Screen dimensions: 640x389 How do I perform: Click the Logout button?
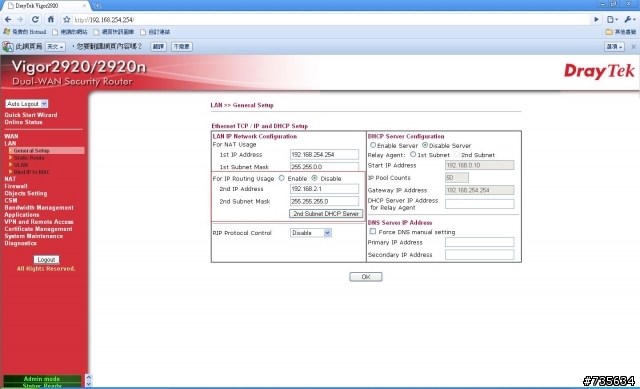coord(46,260)
